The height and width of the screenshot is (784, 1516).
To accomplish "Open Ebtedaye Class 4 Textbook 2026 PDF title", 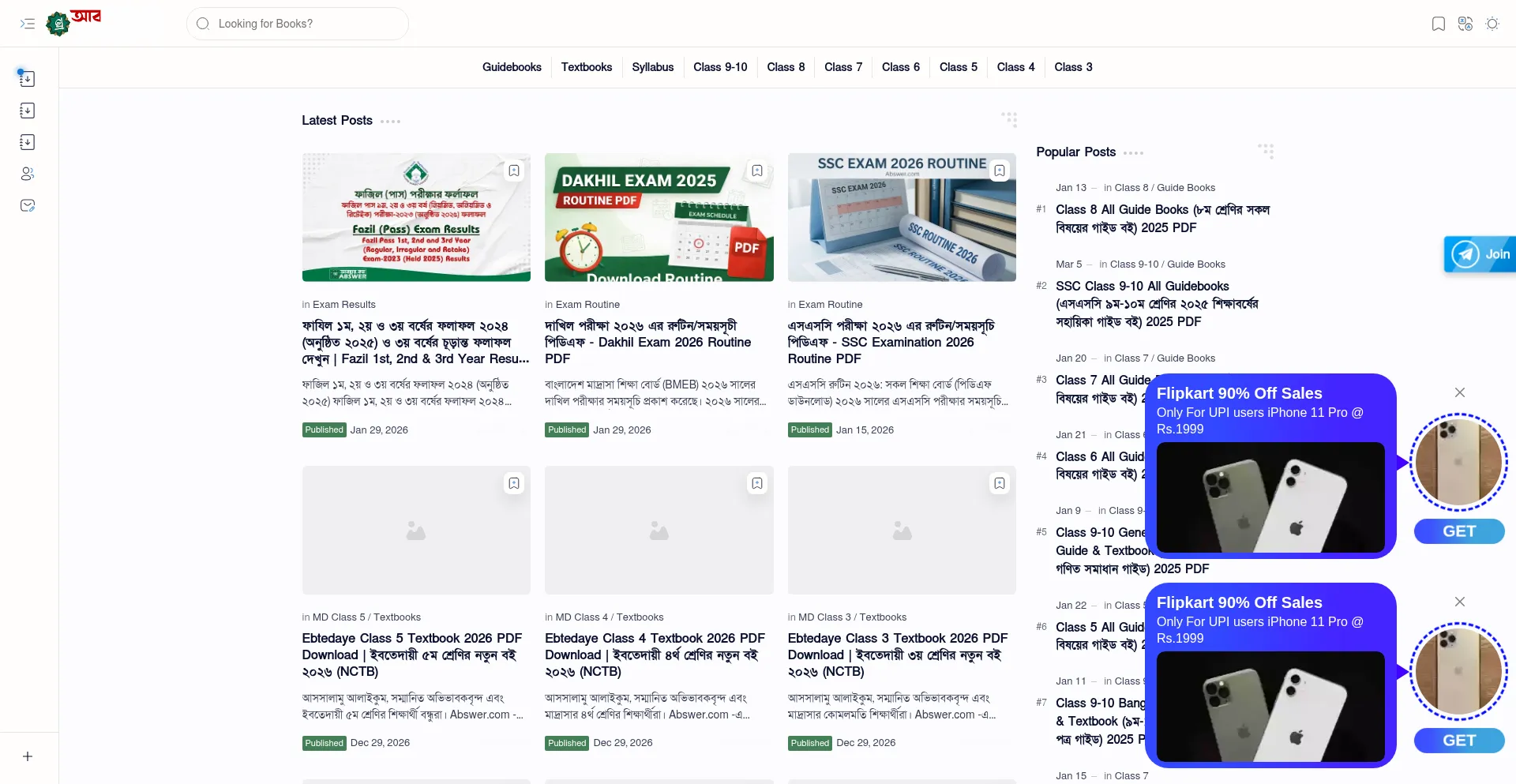I will (x=655, y=655).
